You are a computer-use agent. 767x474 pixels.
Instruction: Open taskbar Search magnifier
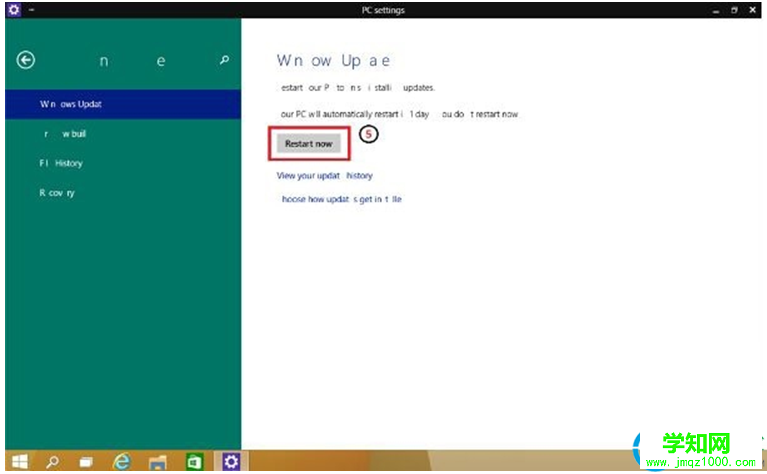52,461
